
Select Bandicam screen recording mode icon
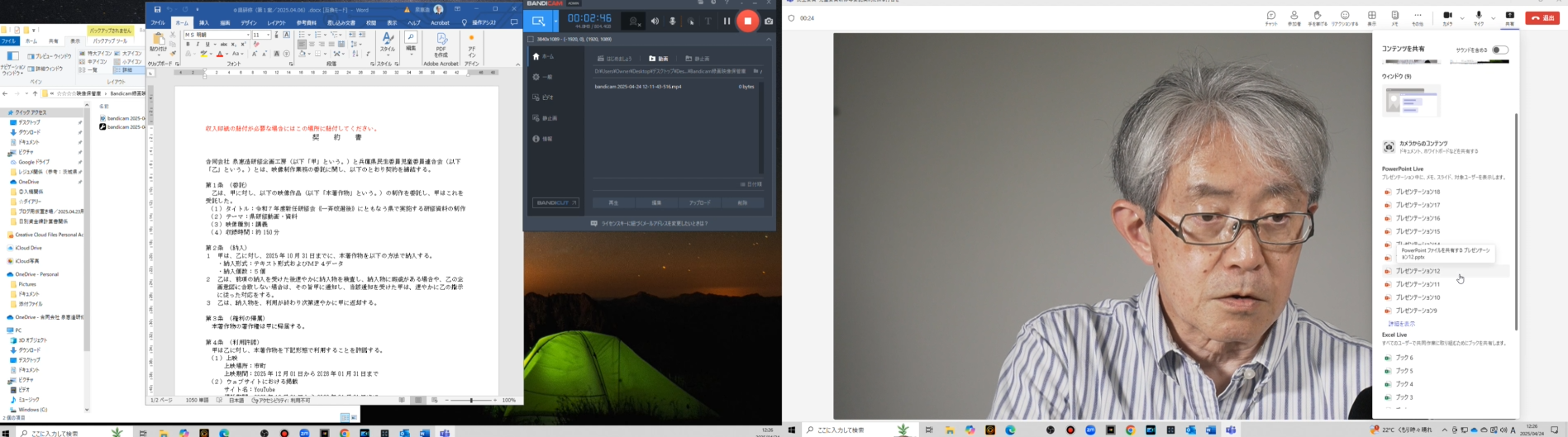click(538, 21)
